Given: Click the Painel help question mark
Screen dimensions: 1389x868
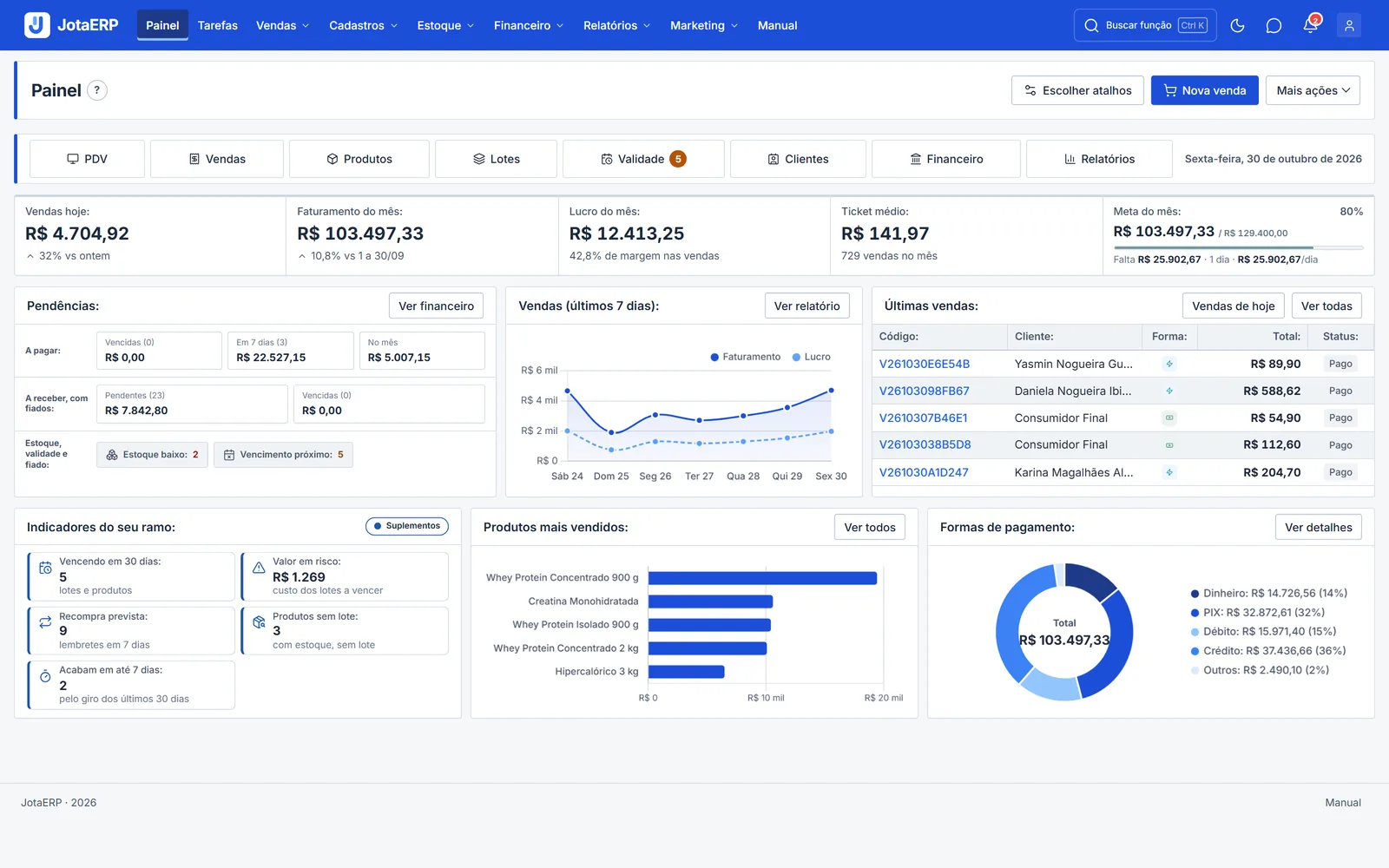Looking at the screenshot, I should tap(97, 90).
